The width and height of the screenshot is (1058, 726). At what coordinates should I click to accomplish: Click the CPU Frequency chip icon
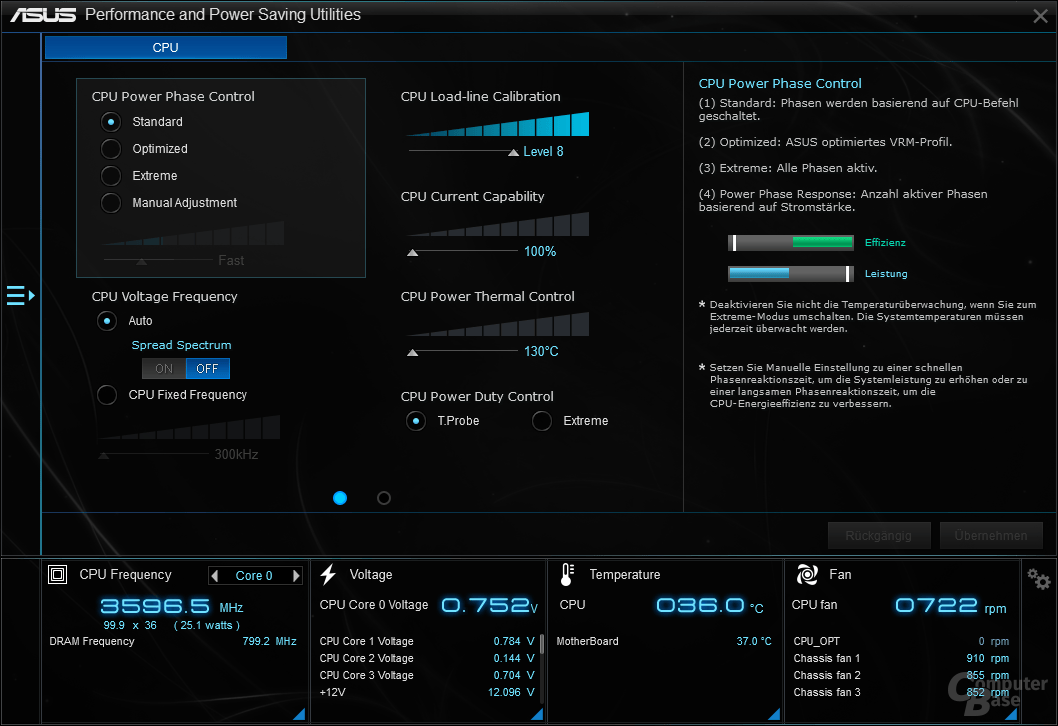[58, 575]
